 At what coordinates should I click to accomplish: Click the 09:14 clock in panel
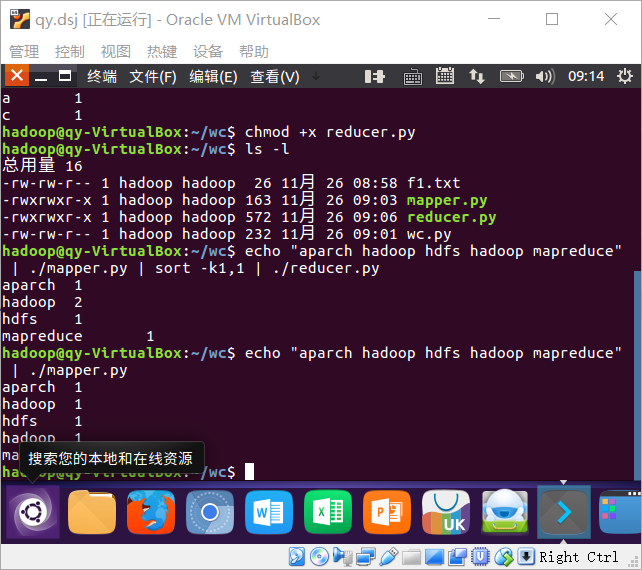(x=586, y=76)
